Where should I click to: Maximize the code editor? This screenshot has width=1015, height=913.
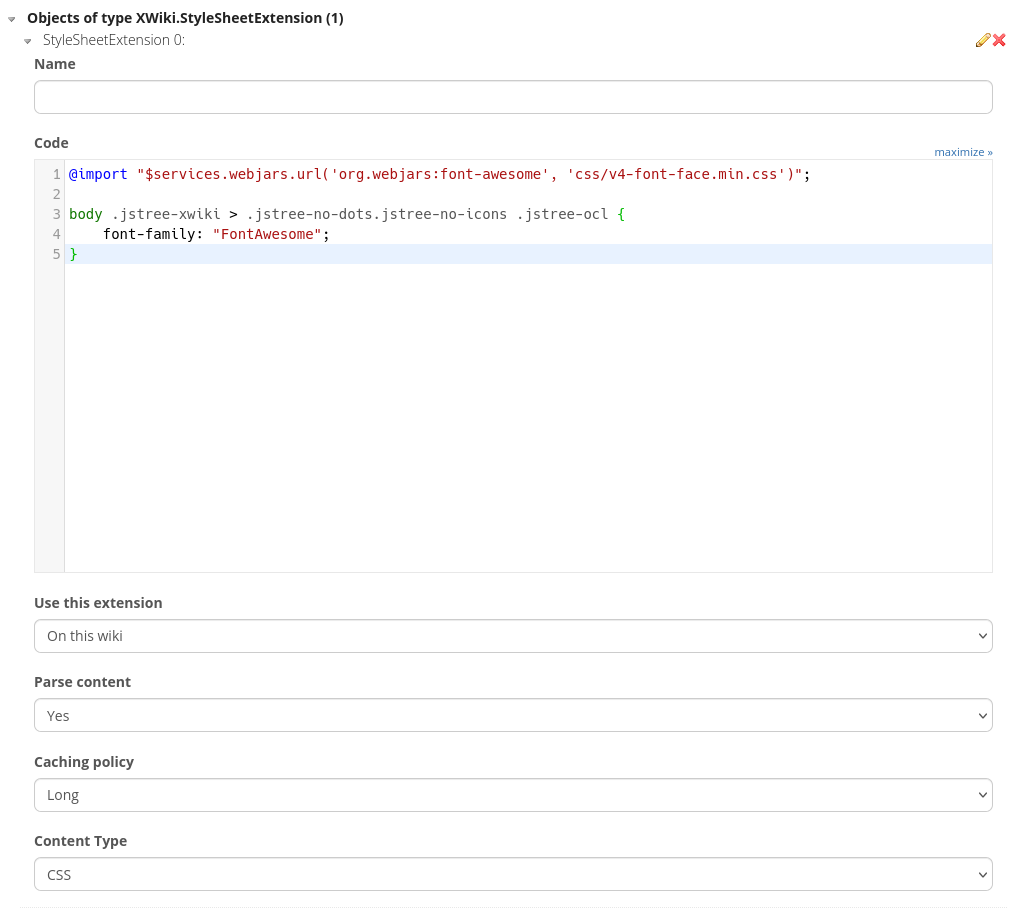[x=963, y=152]
